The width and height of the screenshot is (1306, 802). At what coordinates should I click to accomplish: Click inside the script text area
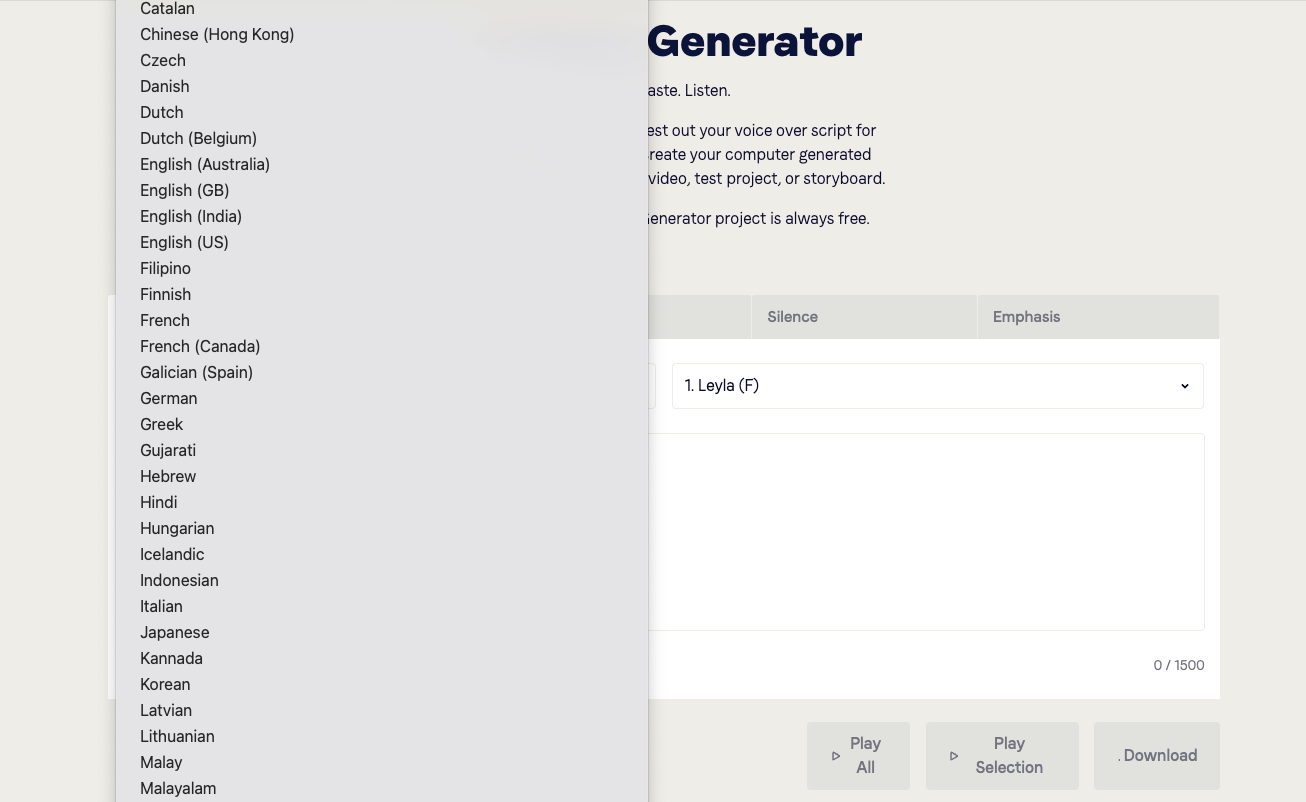pos(925,531)
